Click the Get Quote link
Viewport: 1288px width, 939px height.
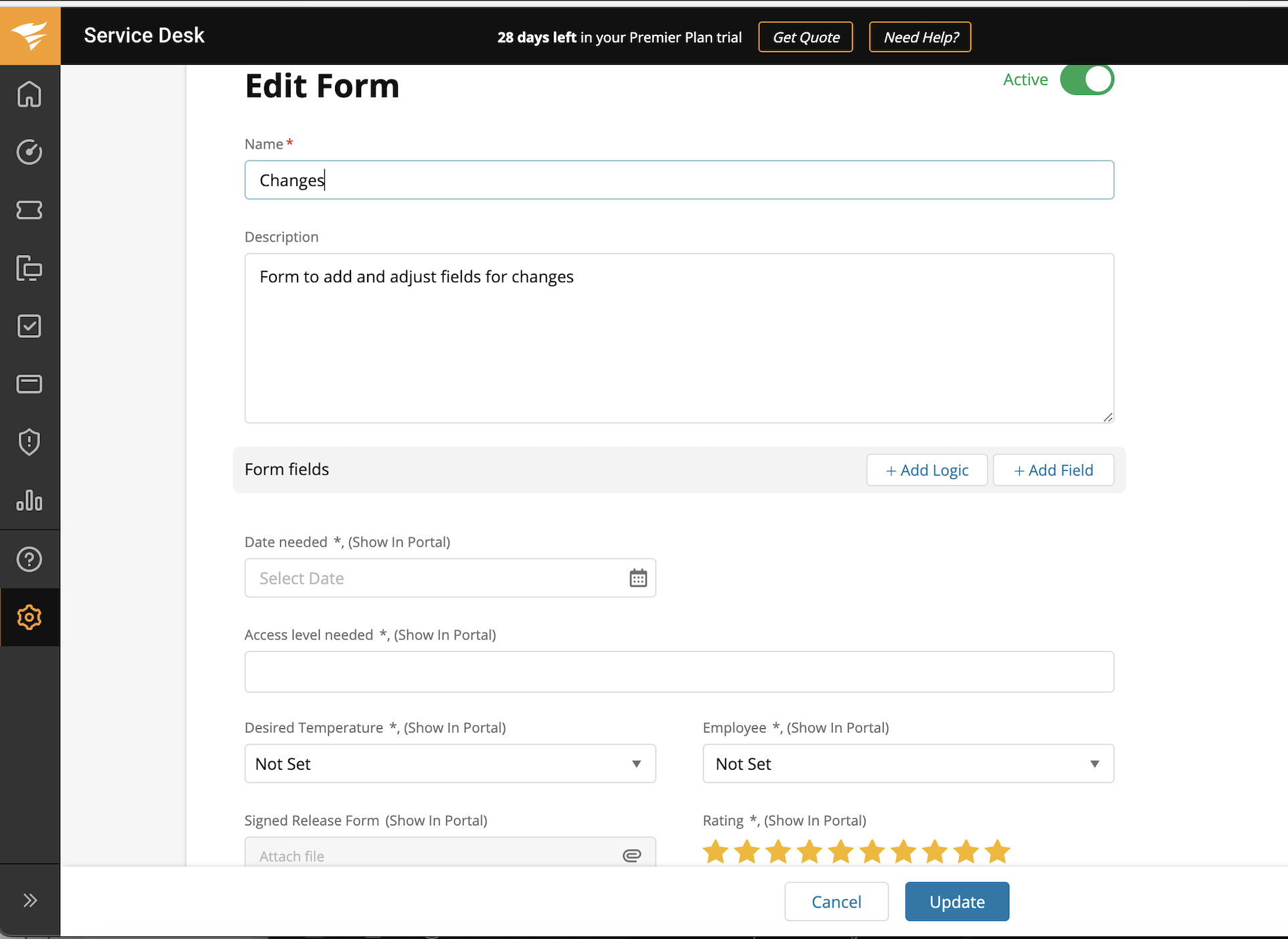[x=806, y=37]
